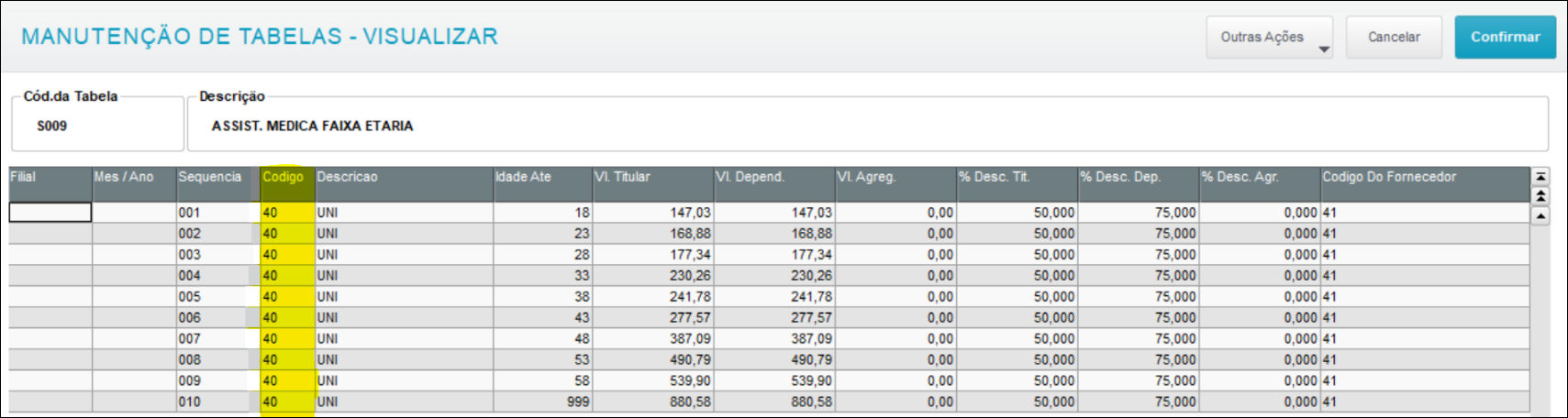Image resolution: width=1568 pixels, height=418 pixels.
Task: Click the Descricao column header
Action: click(x=404, y=184)
